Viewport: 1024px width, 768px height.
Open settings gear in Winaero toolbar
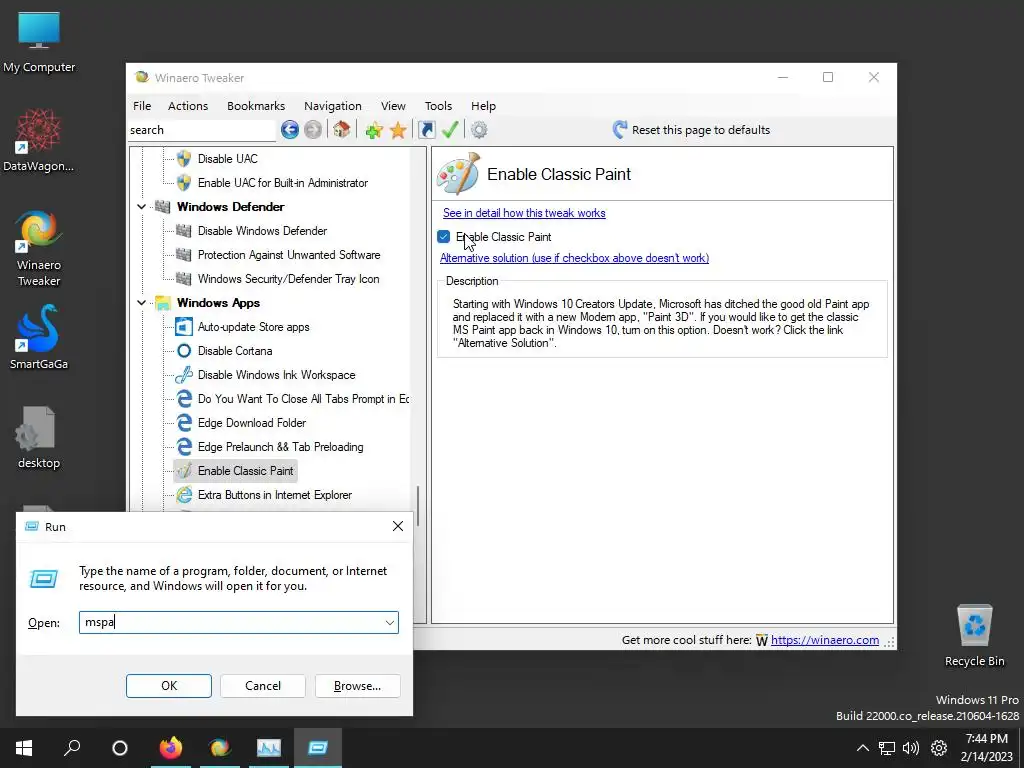pos(479,130)
